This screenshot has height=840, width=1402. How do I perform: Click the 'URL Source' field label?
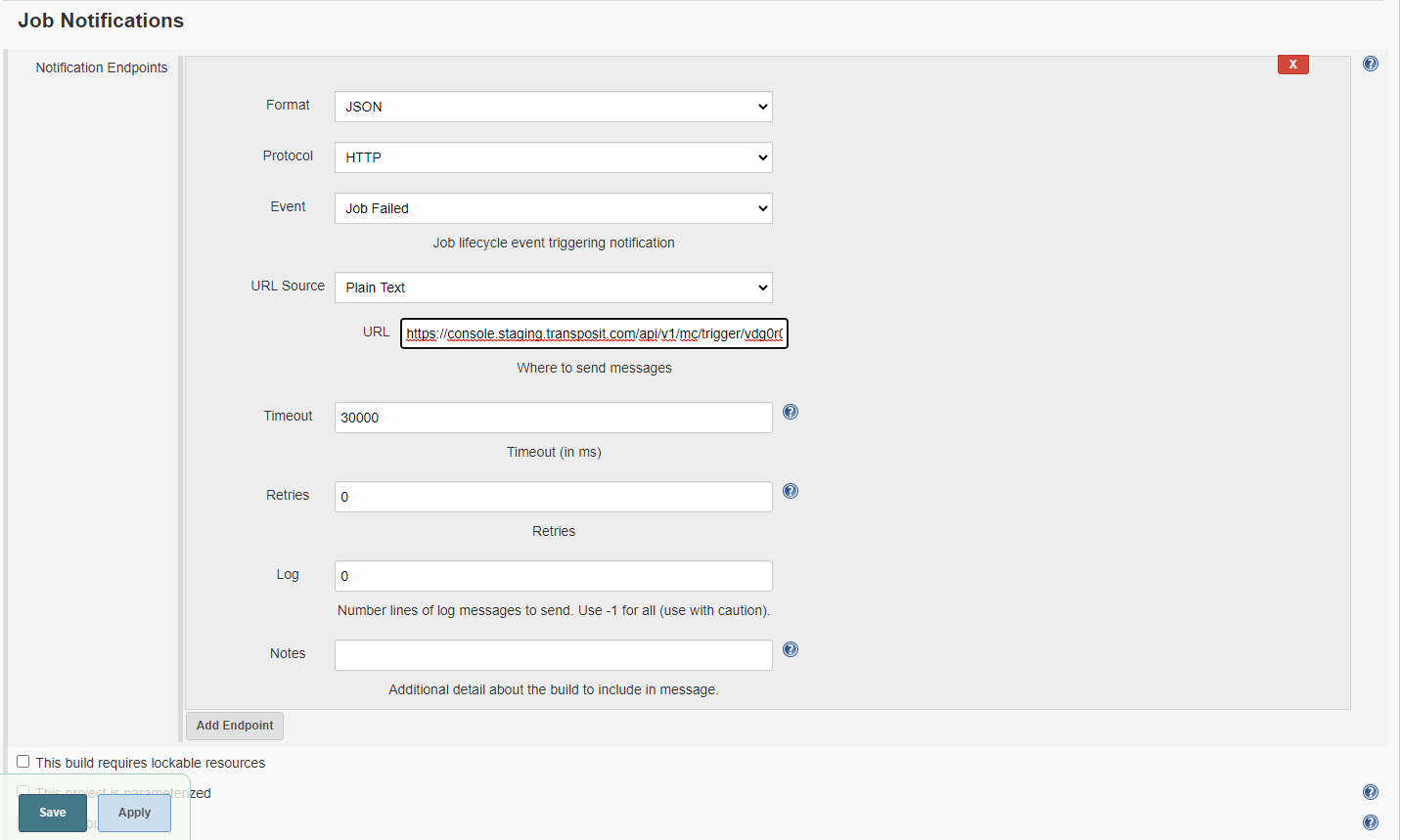[288, 286]
